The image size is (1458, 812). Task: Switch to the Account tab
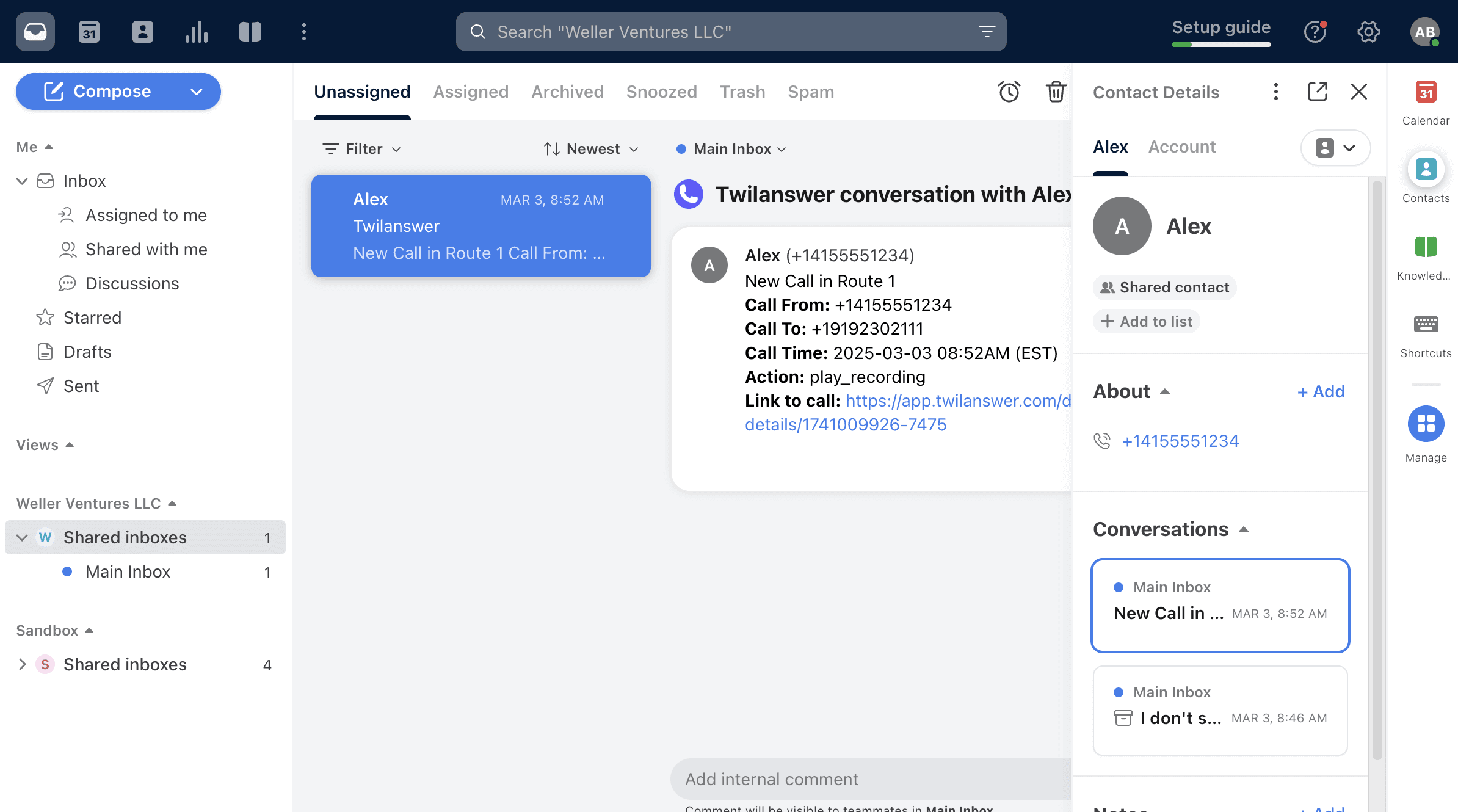click(x=1181, y=147)
